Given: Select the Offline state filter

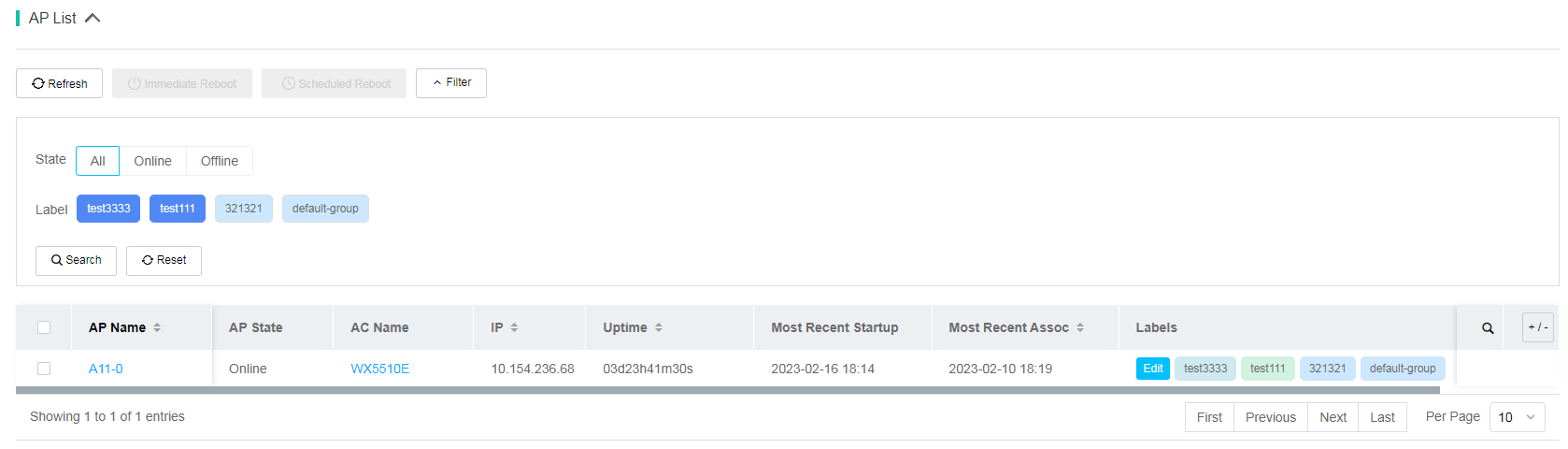Looking at the screenshot, I should [220, 161].
